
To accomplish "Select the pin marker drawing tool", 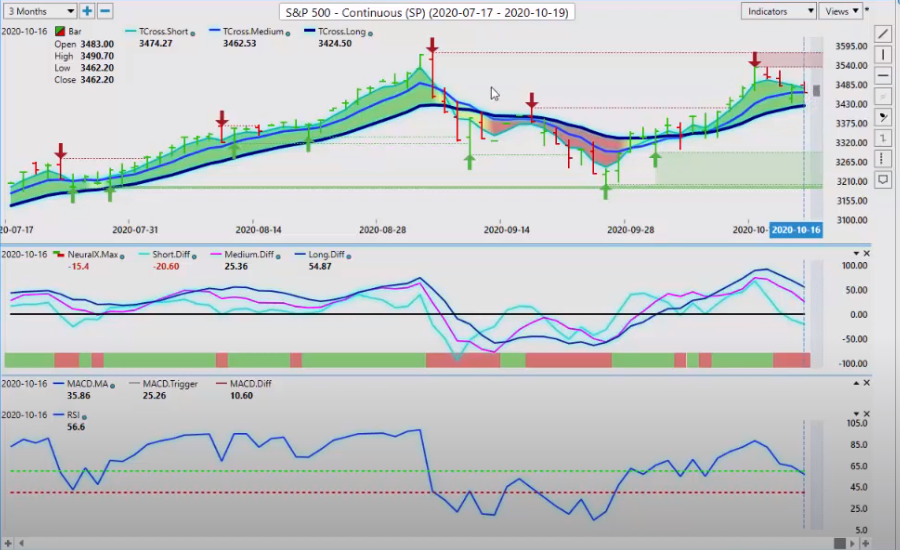I will (883, 117).
